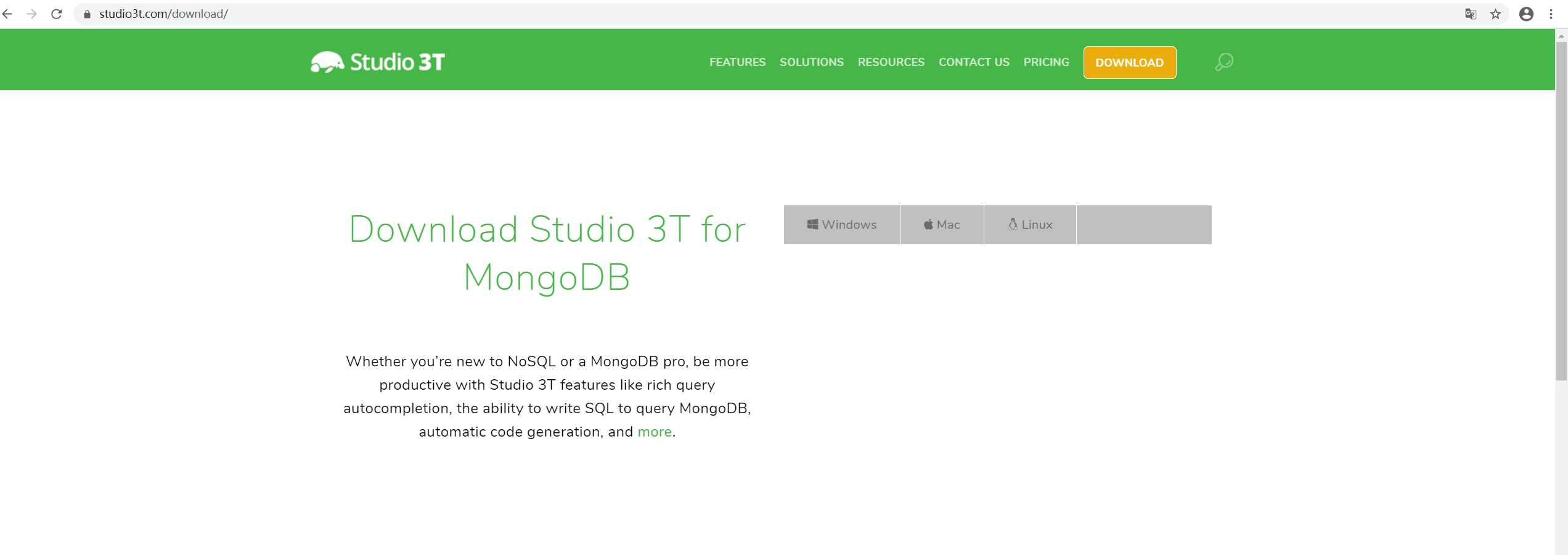Screen dimensions: 1568x555
Task: Open the site search magnifier icon
Action: click(1224, 62)
